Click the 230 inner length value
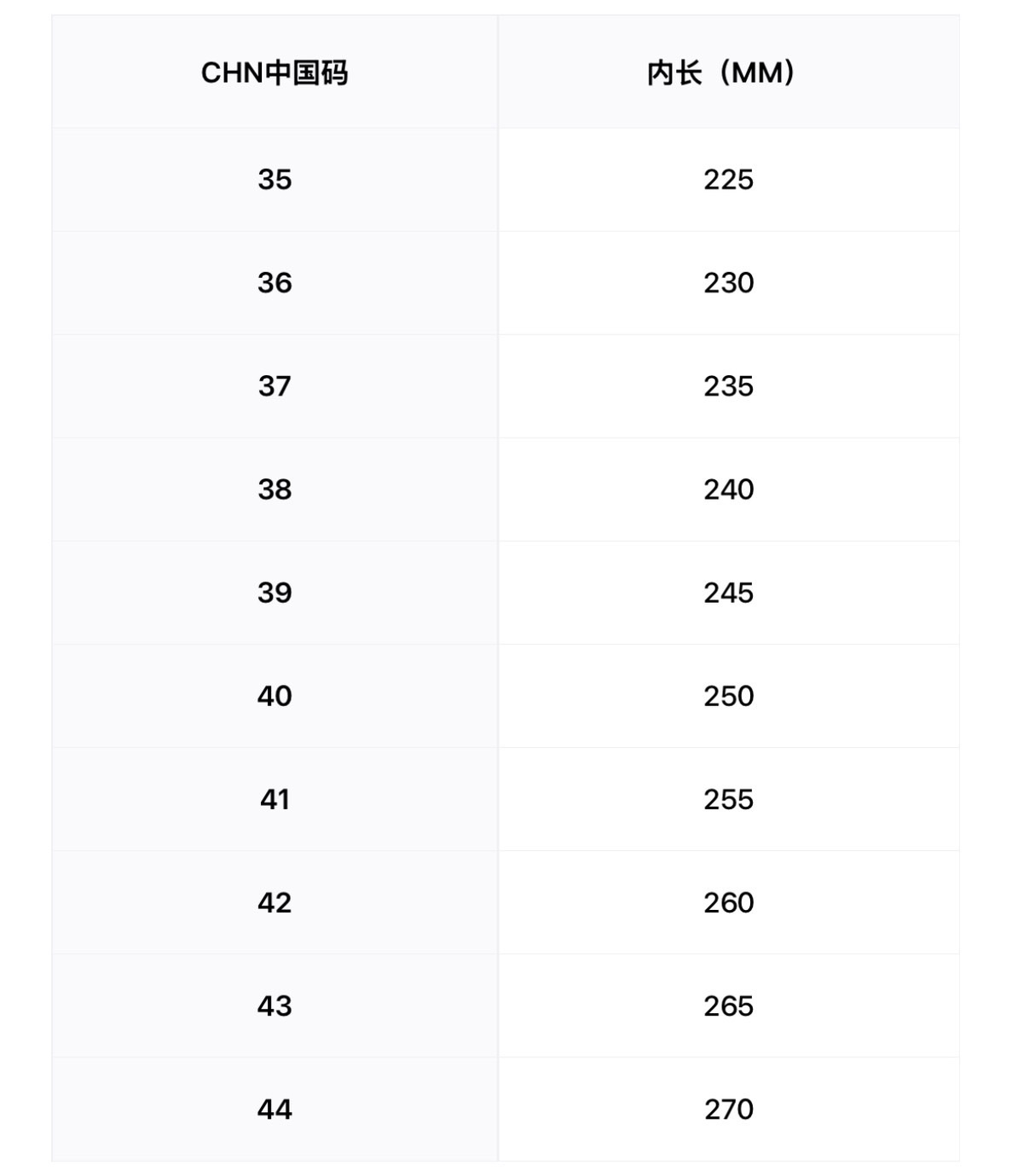 point(728,283)
